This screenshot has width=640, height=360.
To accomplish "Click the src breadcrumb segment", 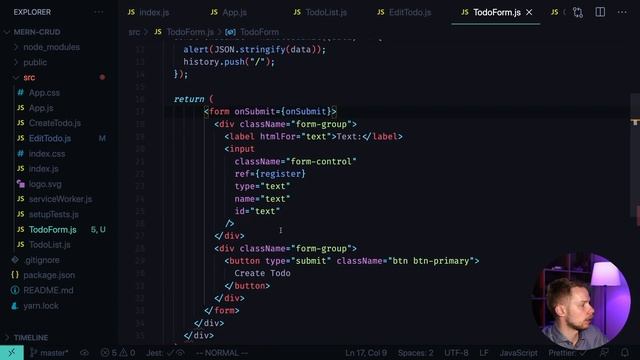I will pos(134,32).
